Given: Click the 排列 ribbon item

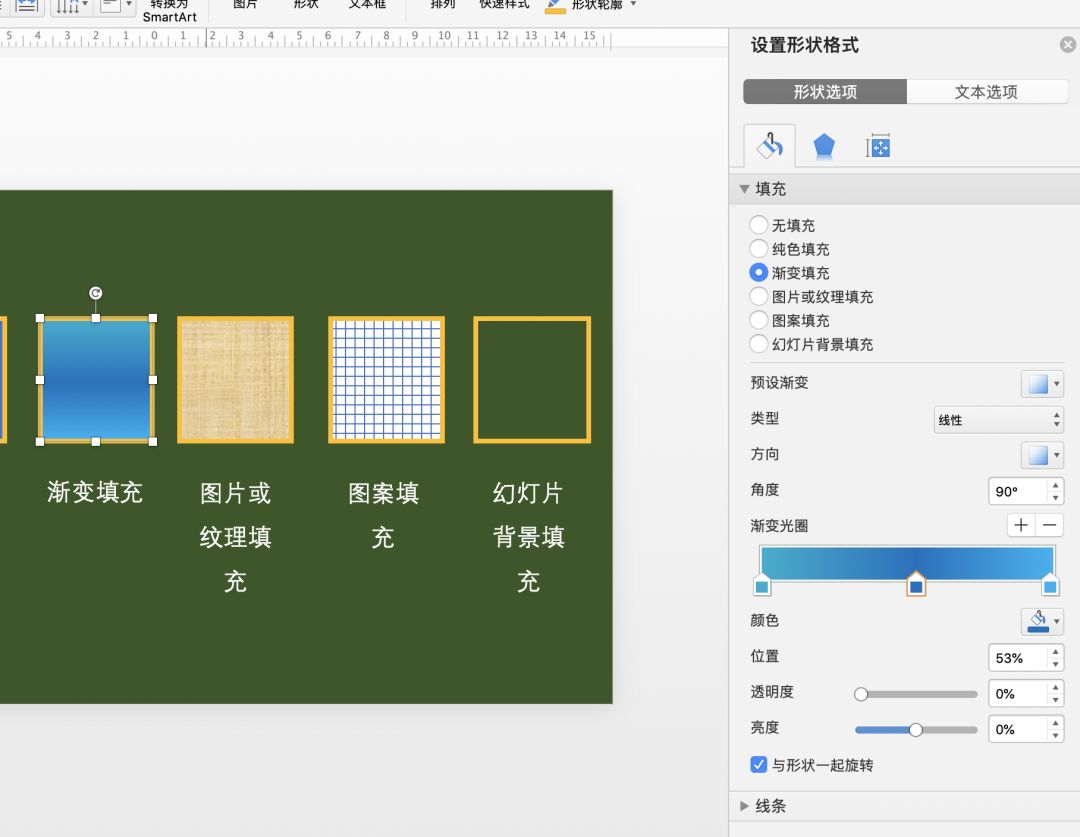Looking at the screenshot, I should 443,4.
